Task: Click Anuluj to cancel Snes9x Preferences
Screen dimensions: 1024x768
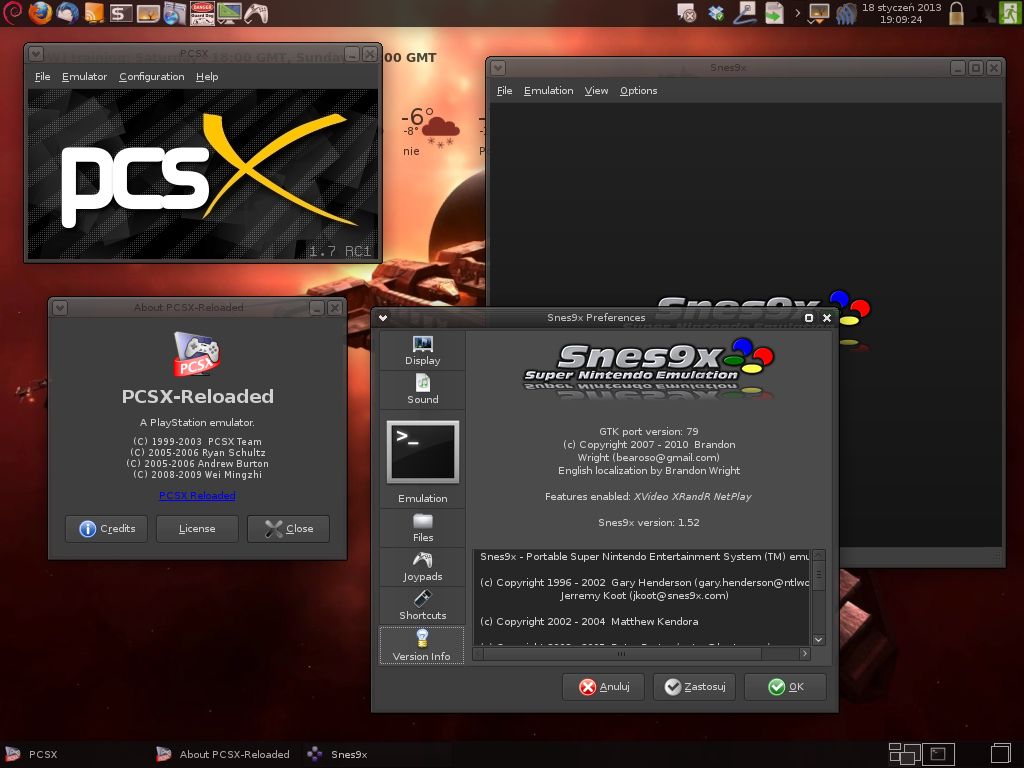Action: click(603, 687)
